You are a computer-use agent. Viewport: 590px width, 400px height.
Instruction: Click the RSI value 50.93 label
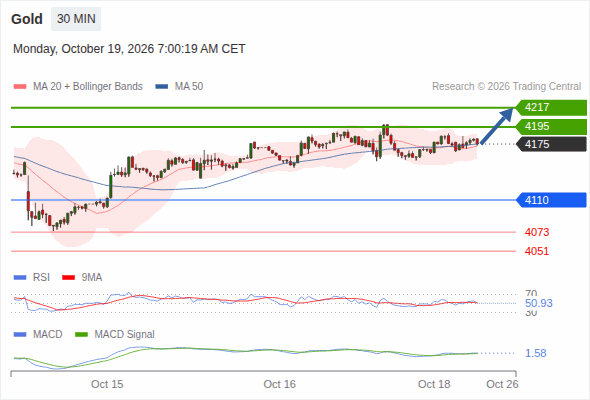tap(539, 303)
